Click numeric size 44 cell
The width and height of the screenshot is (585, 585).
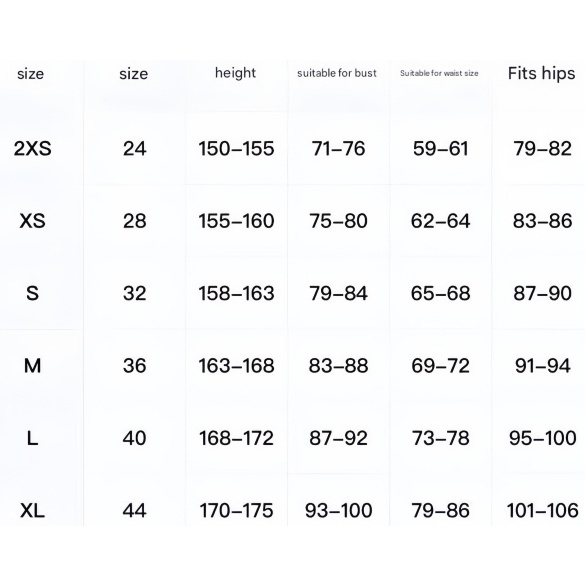point(135,510)
